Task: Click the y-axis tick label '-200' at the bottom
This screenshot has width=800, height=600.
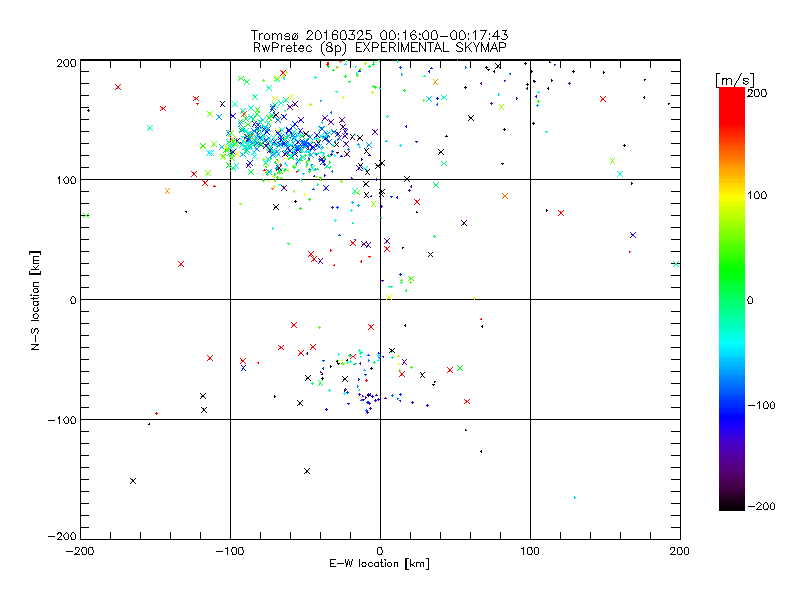Action: (x=62, y=536)
